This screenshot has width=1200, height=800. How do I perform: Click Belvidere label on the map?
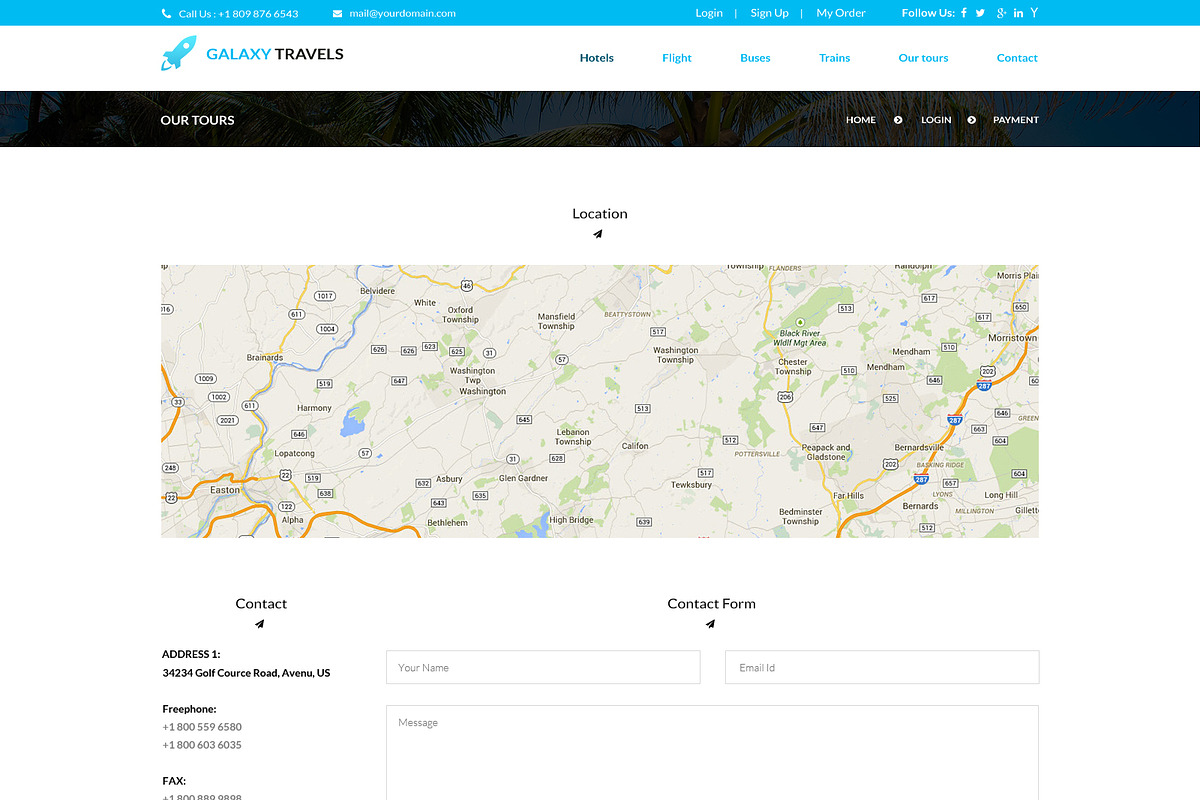pyautogui.click(x=378, y=291)
